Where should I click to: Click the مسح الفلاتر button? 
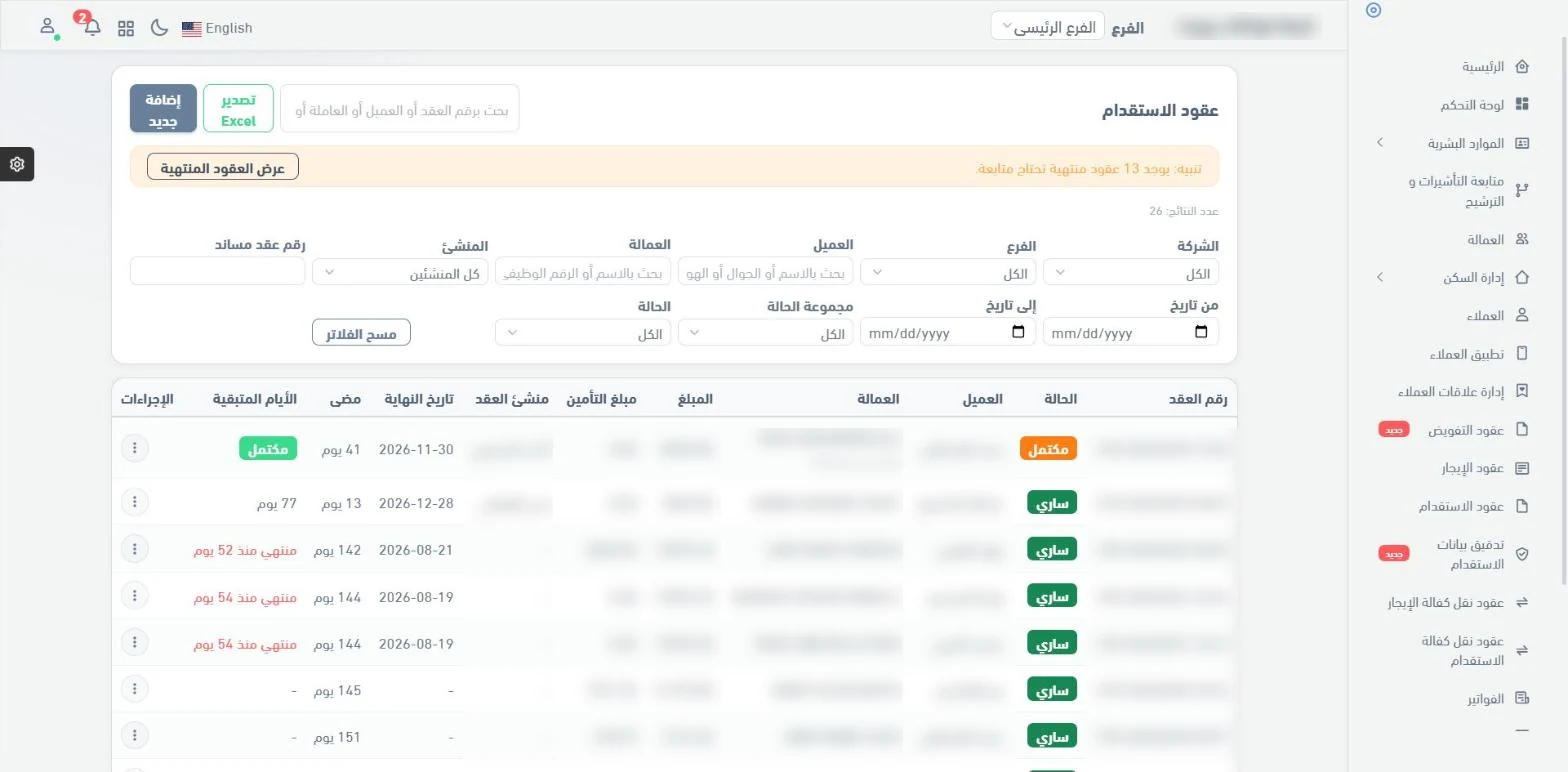(x=361, y=333)
